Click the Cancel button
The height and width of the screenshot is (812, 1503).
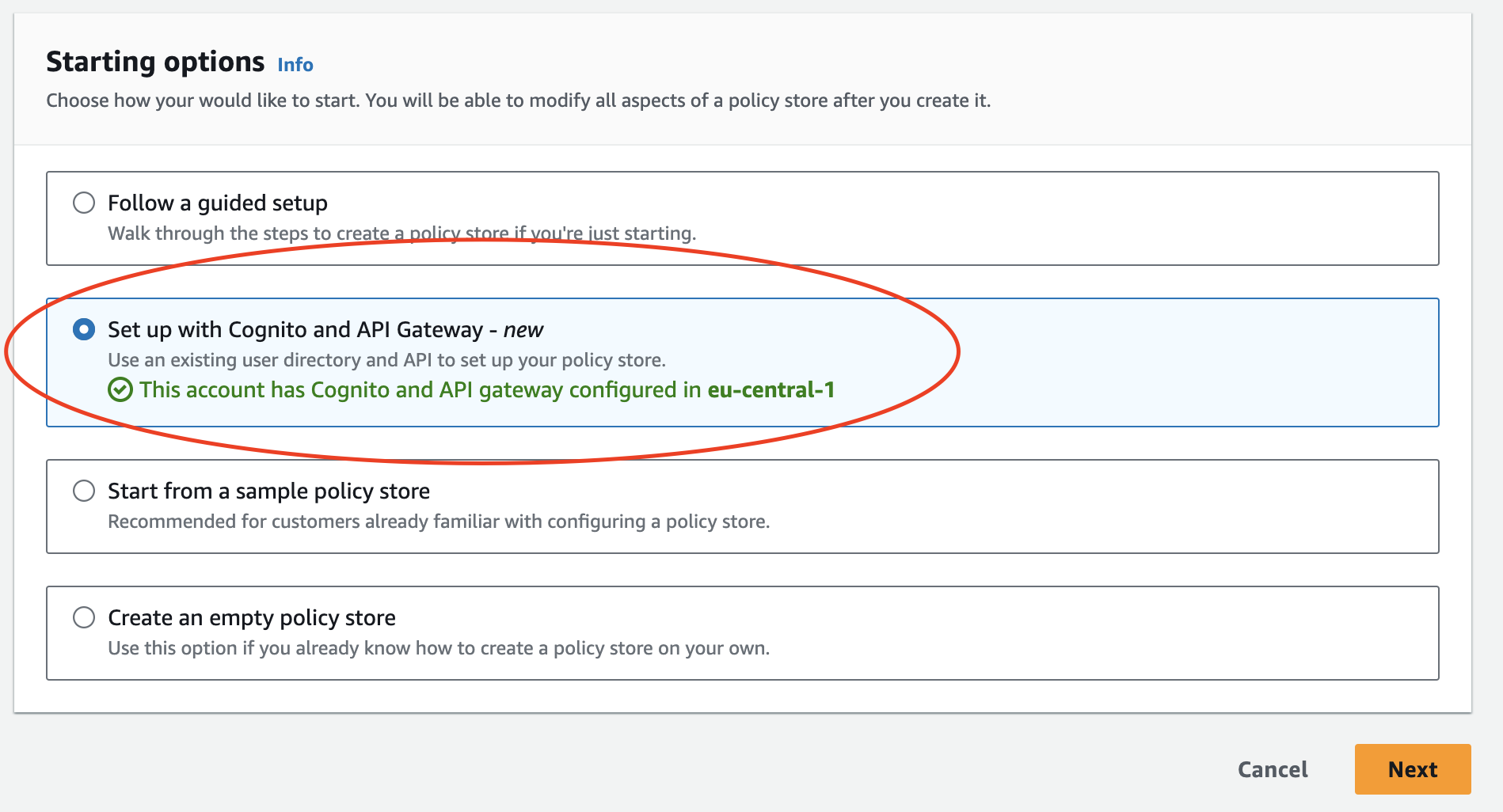pos(1273,769)
